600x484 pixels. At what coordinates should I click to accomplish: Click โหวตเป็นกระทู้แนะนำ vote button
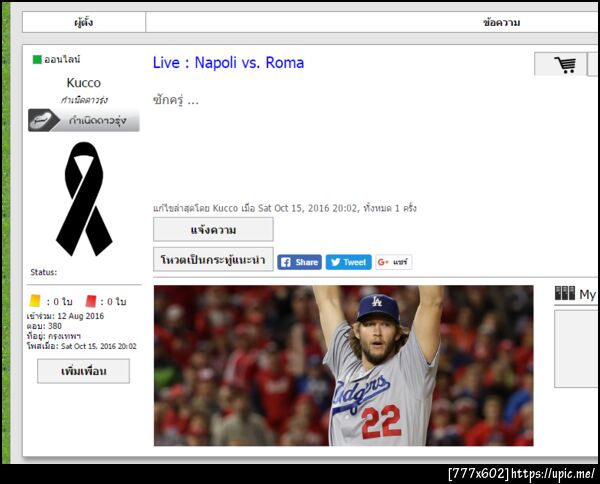[213, 259]
